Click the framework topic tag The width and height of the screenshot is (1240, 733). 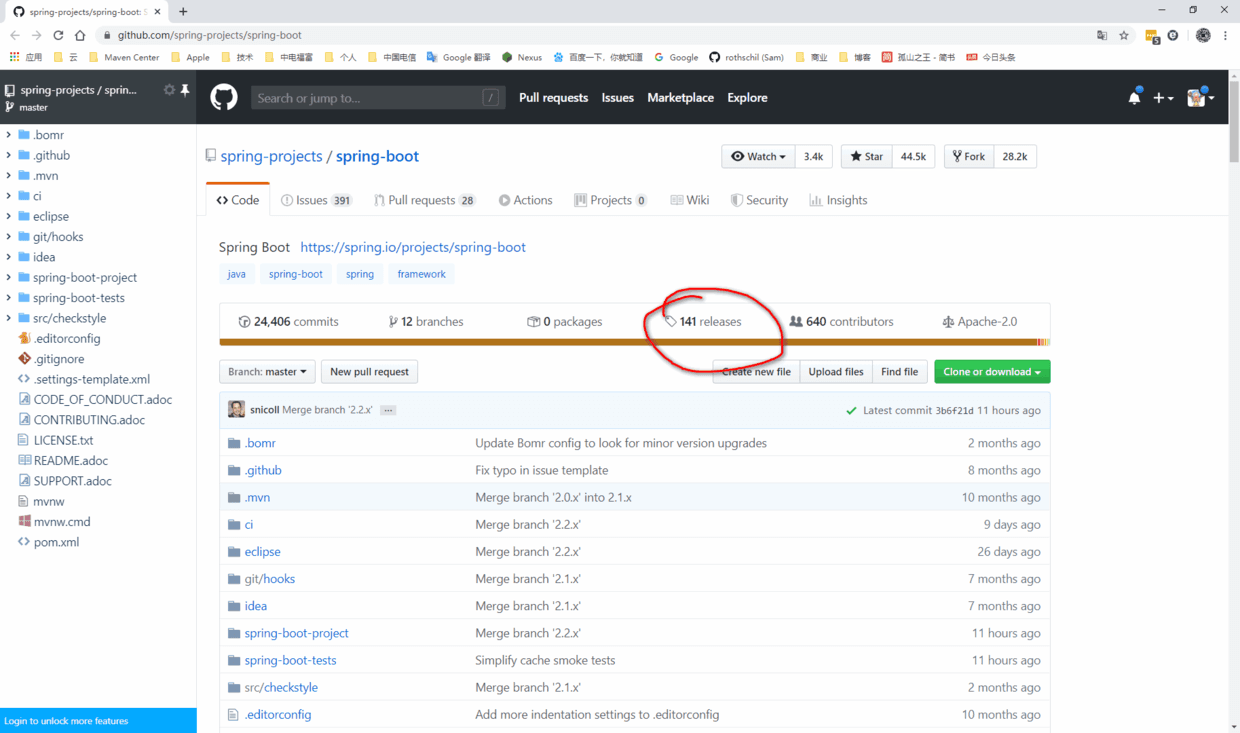(x=422, y=274)
